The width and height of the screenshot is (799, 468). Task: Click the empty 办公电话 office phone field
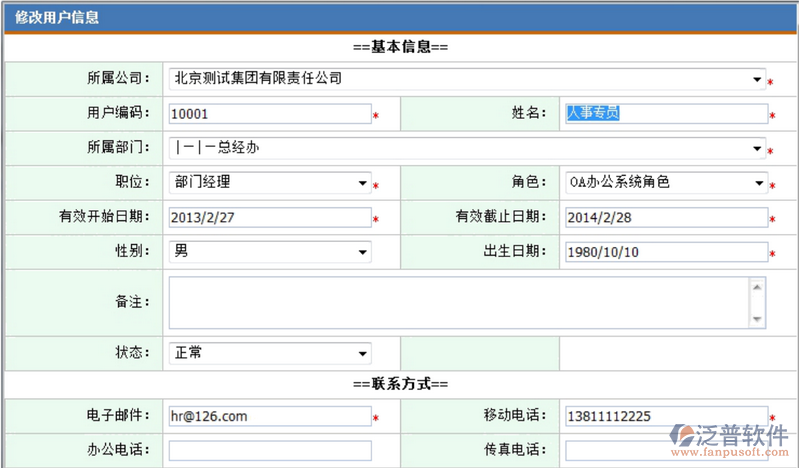click(269, 451)
